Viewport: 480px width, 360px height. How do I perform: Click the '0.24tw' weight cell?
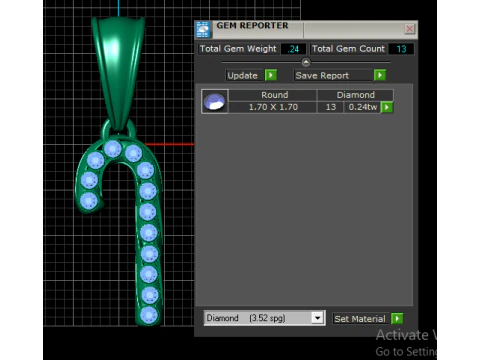pyautogui.click(x=362, y=107)
